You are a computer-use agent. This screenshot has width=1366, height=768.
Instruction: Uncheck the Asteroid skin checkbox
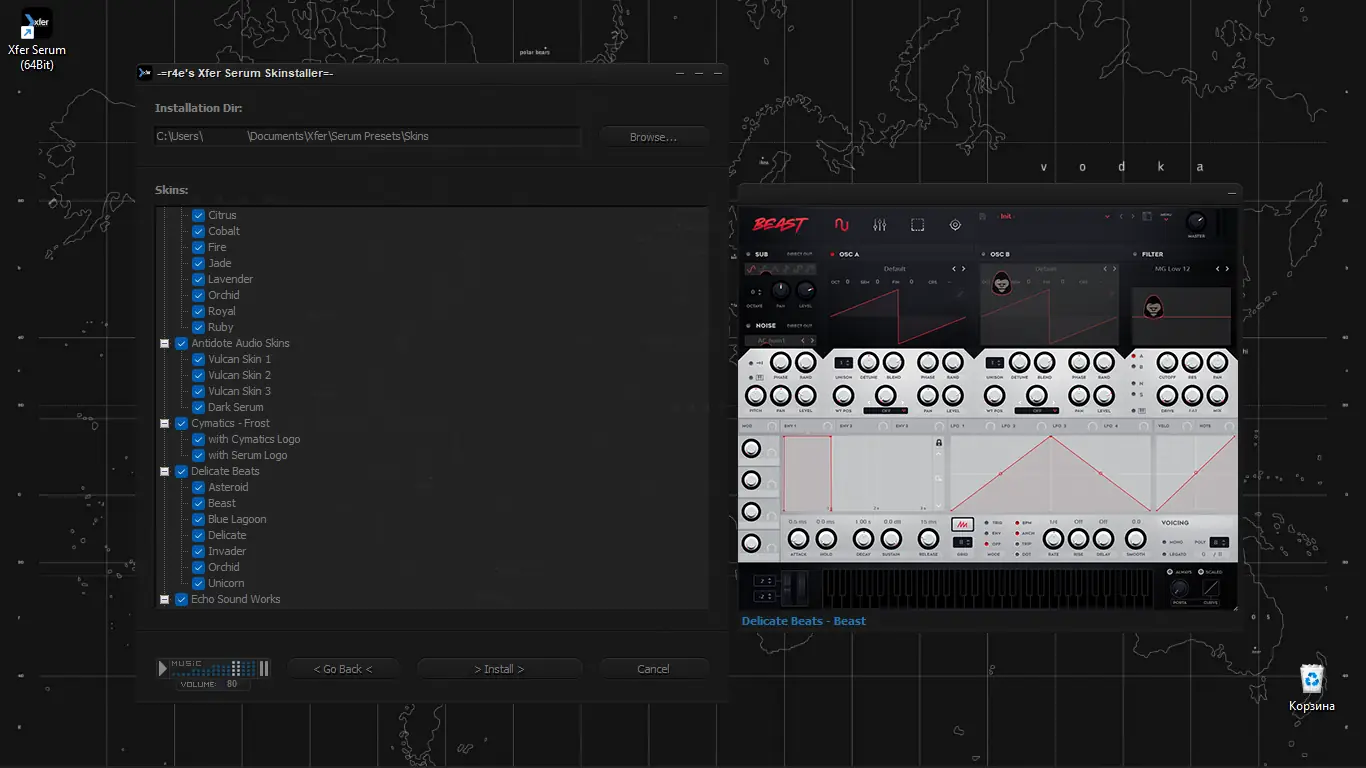tap(198, 487)
